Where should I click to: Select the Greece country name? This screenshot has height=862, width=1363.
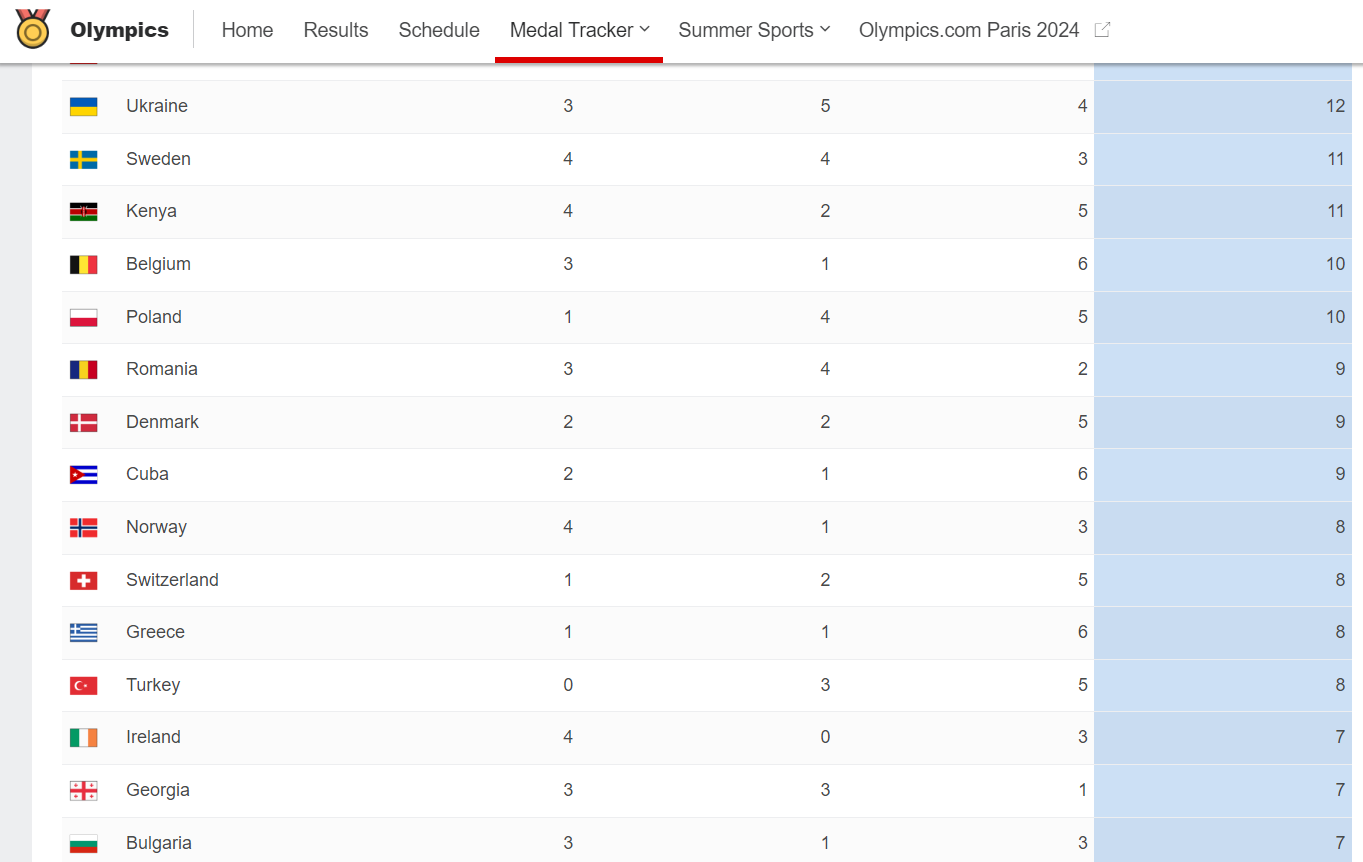pyautogui.click(x=155, y=632)
